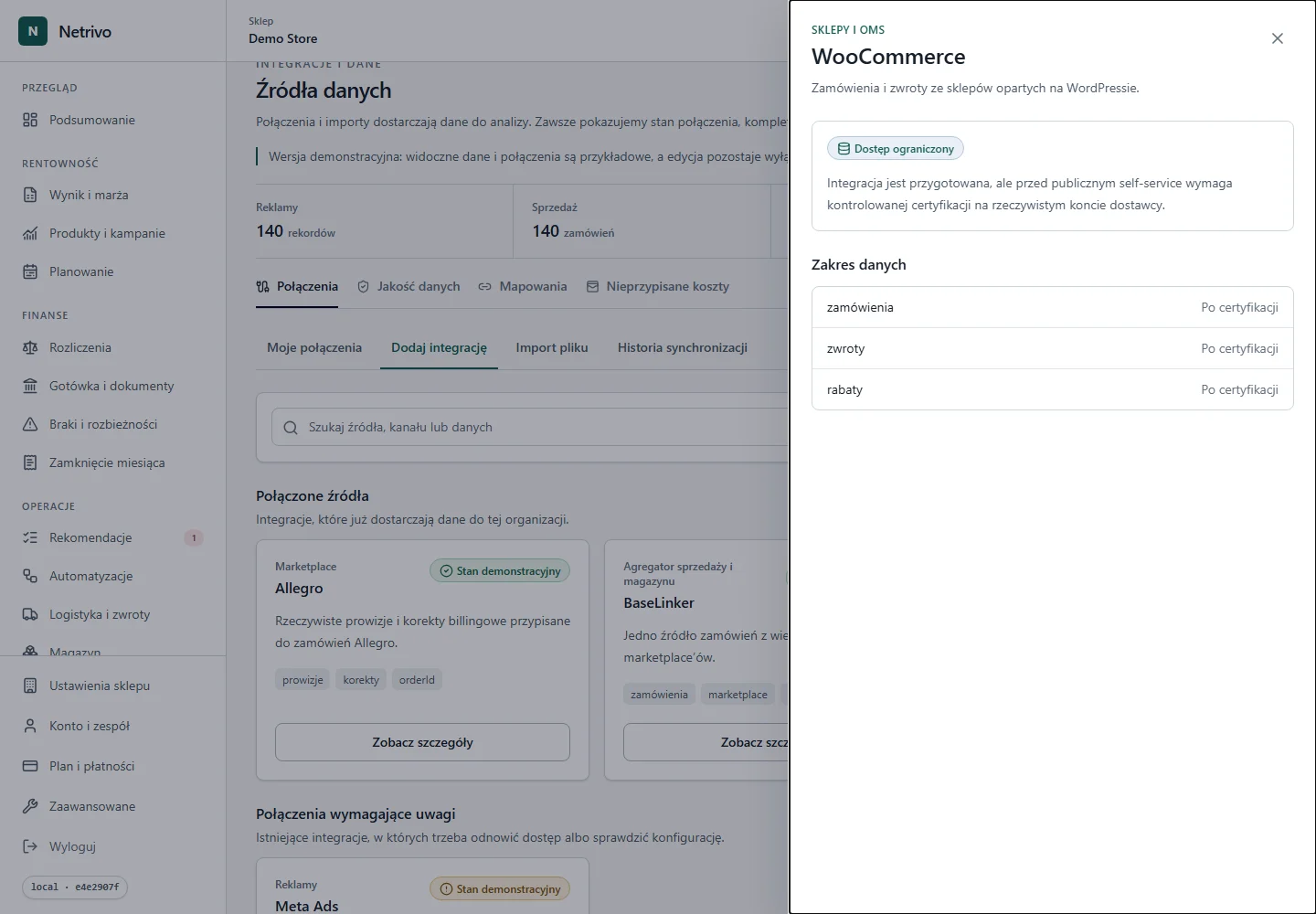The width and height of the screenshot is (1316, 914).
Task: Select the zamówienia row in Zakres danych
Action: click(1053, 307)
